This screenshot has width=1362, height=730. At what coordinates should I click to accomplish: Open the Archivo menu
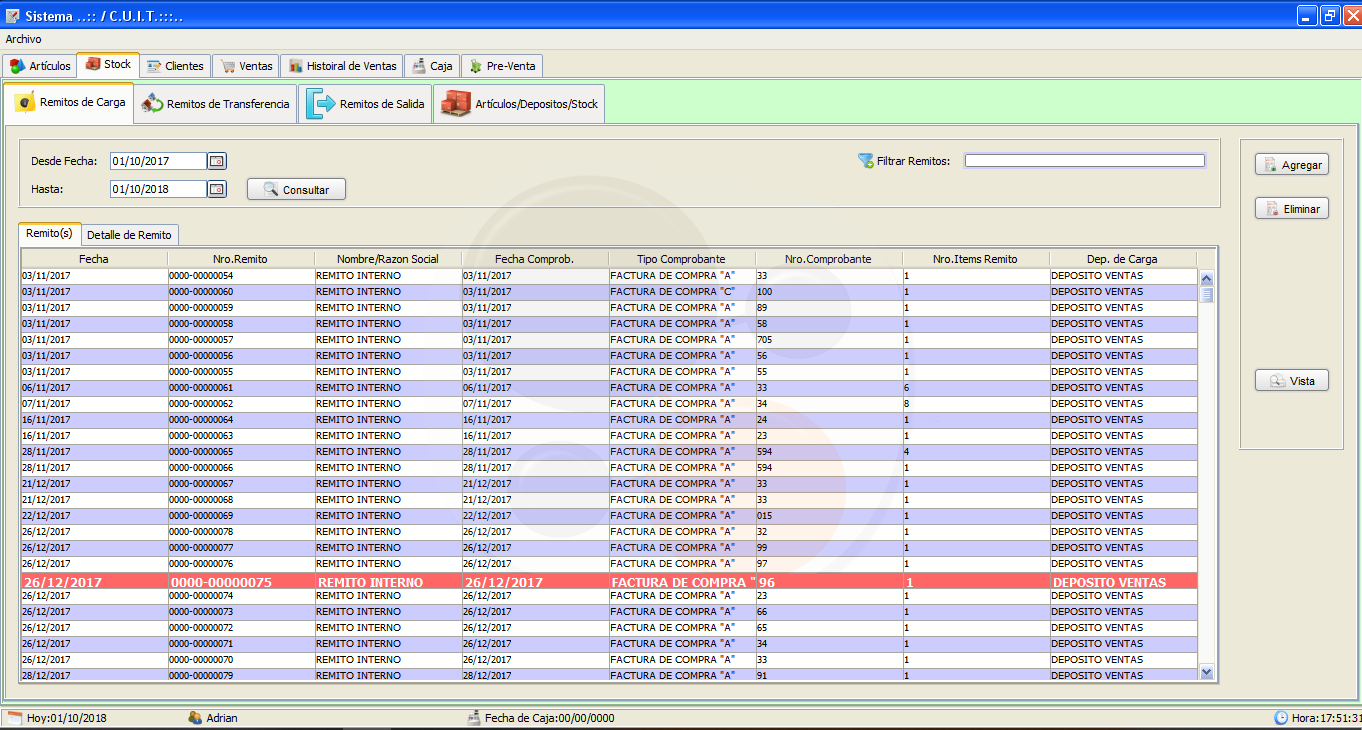pyautogui.click(x=23, y=38)
